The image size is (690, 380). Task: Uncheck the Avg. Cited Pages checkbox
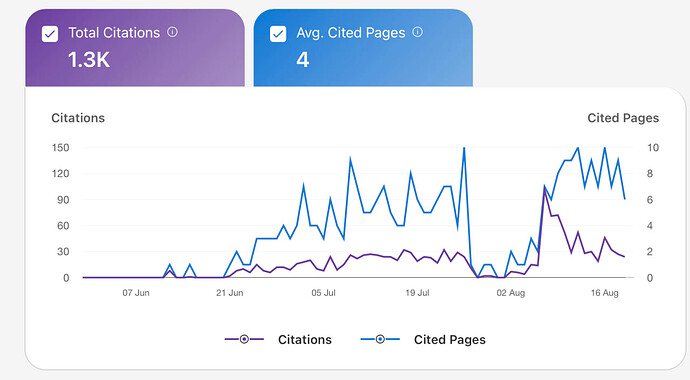(278, 34)
